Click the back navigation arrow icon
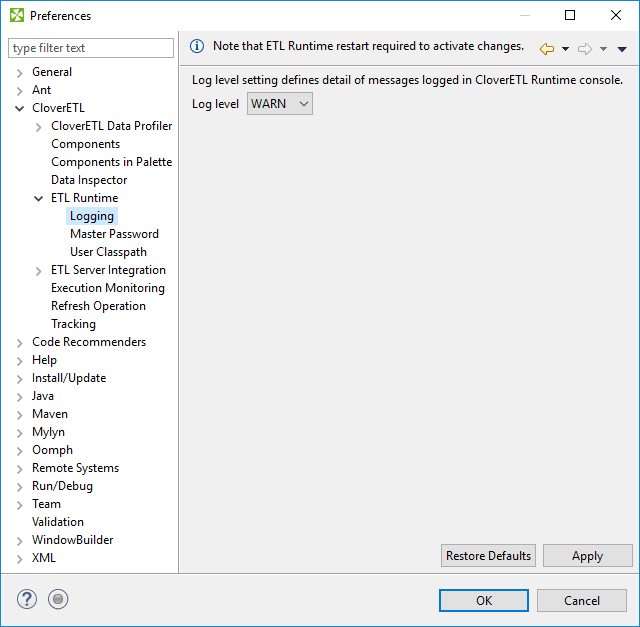Viewport: 640px width, 627px height. (547, 49)
